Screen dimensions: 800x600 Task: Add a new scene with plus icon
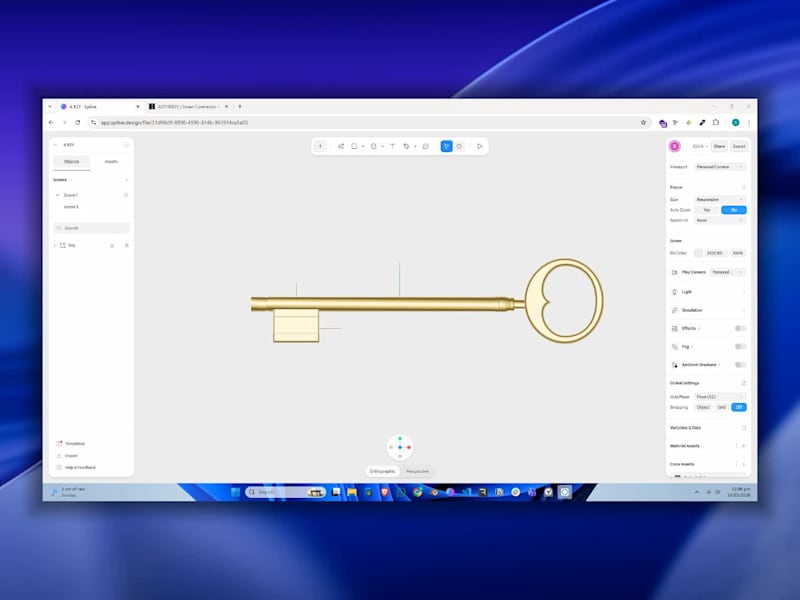click(x=127, y=180)
